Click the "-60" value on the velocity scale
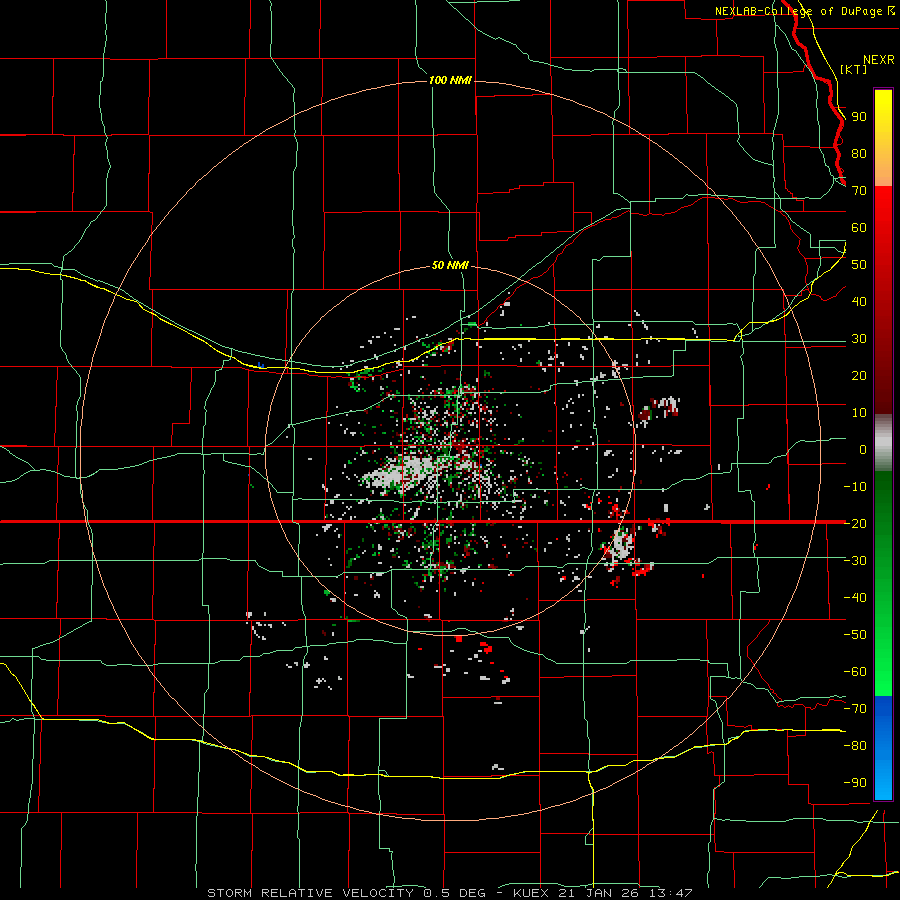The height and width of the screenshot is (900, 900). point(855,672)
